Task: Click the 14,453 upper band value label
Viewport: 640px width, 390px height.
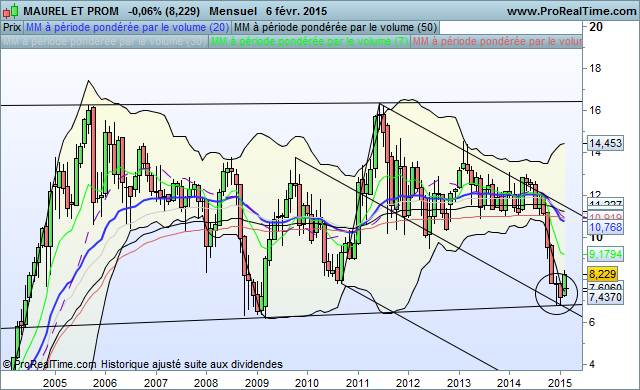Action: click(605, 143)
